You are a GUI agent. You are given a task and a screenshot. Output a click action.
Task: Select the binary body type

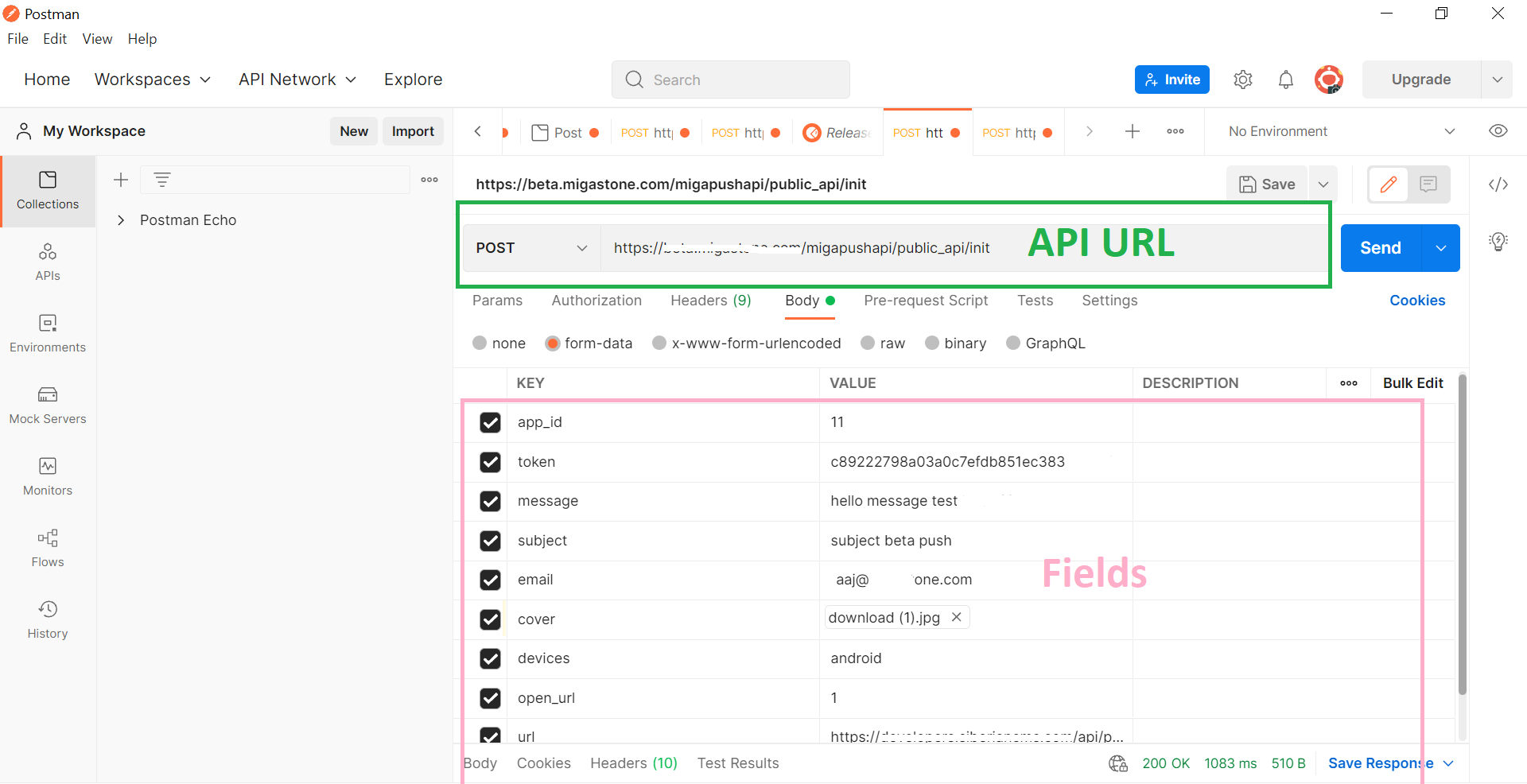932,343
